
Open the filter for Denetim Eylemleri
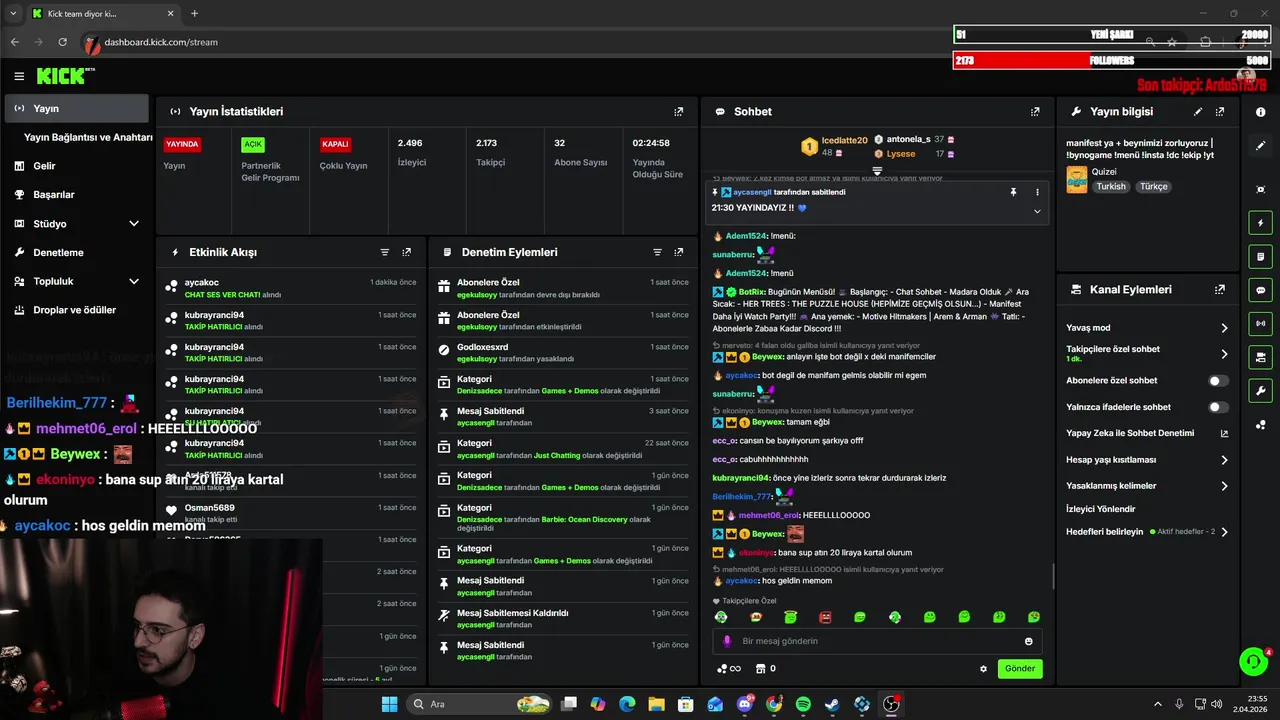(x=657, y=253)
